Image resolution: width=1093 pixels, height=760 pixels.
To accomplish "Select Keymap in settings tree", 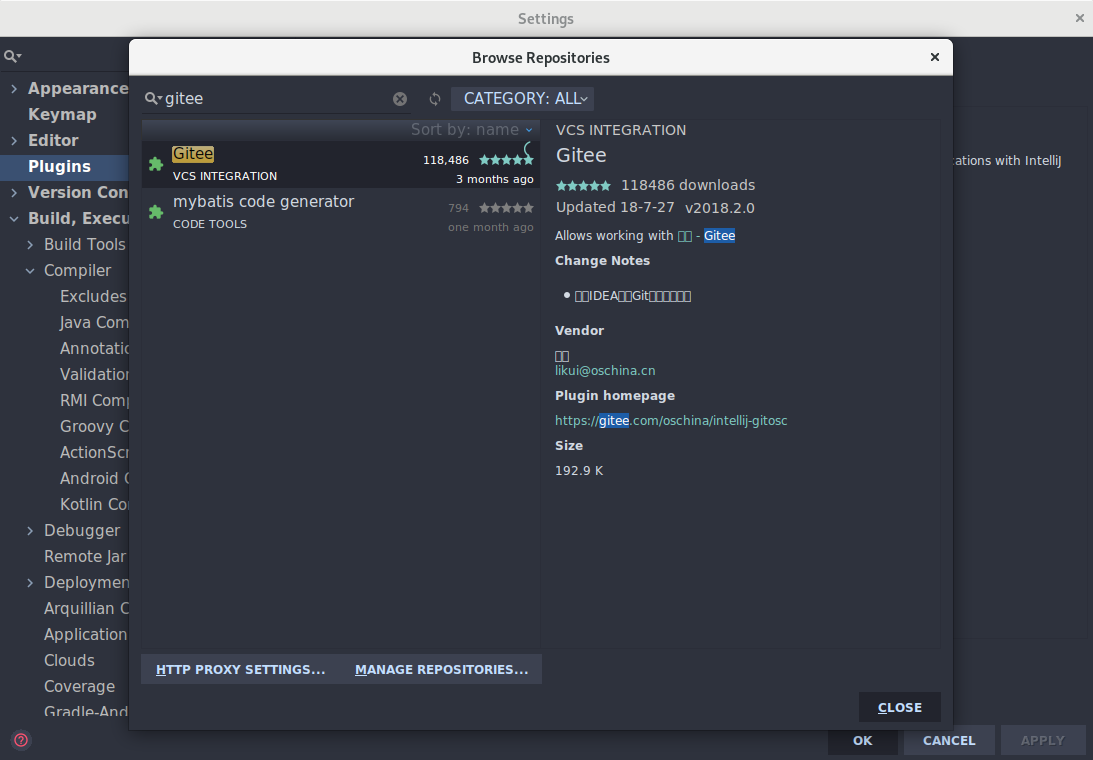I will 62,114.
